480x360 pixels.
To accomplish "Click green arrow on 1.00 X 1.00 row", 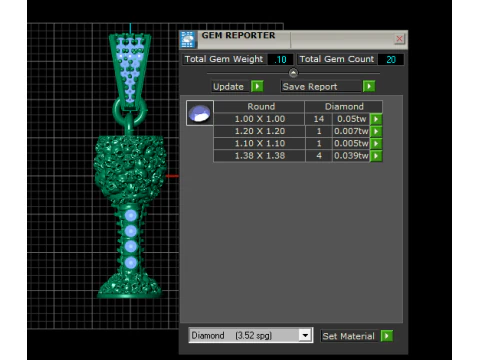I will [x=376, y=119].
